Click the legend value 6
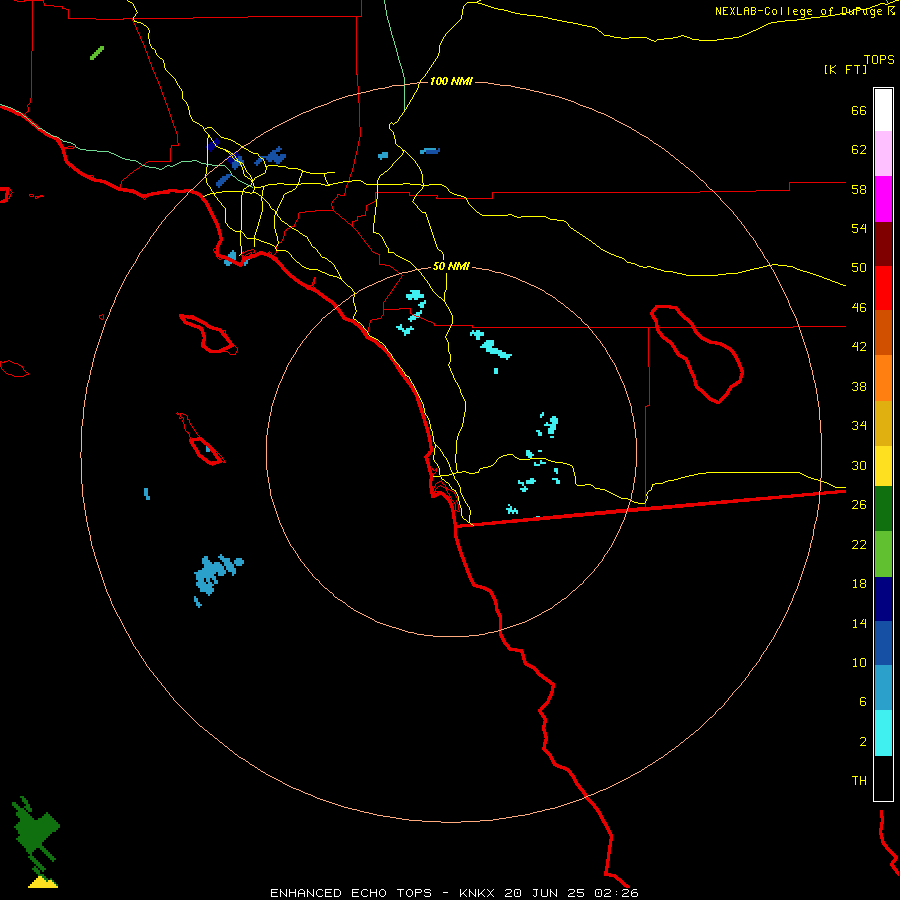 [x=863, y=702]
